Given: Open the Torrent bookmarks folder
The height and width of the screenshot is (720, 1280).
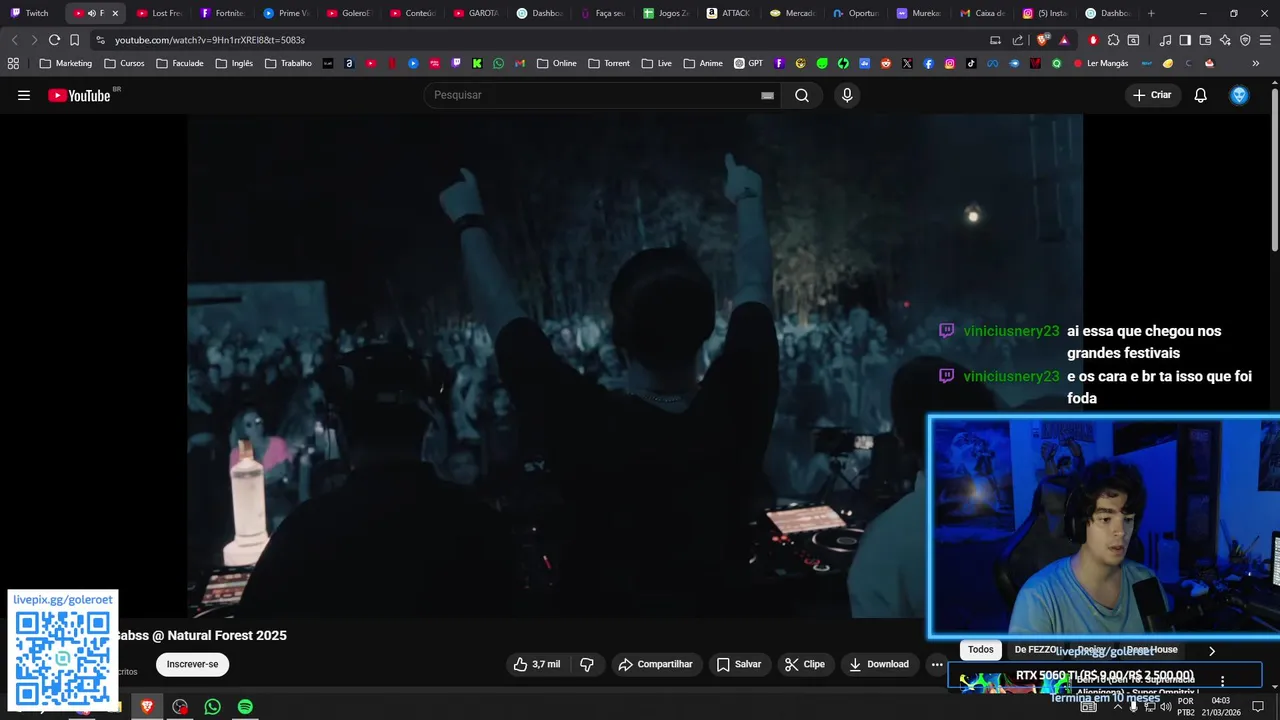Looking at the screenshot, I should click(609, 63).
